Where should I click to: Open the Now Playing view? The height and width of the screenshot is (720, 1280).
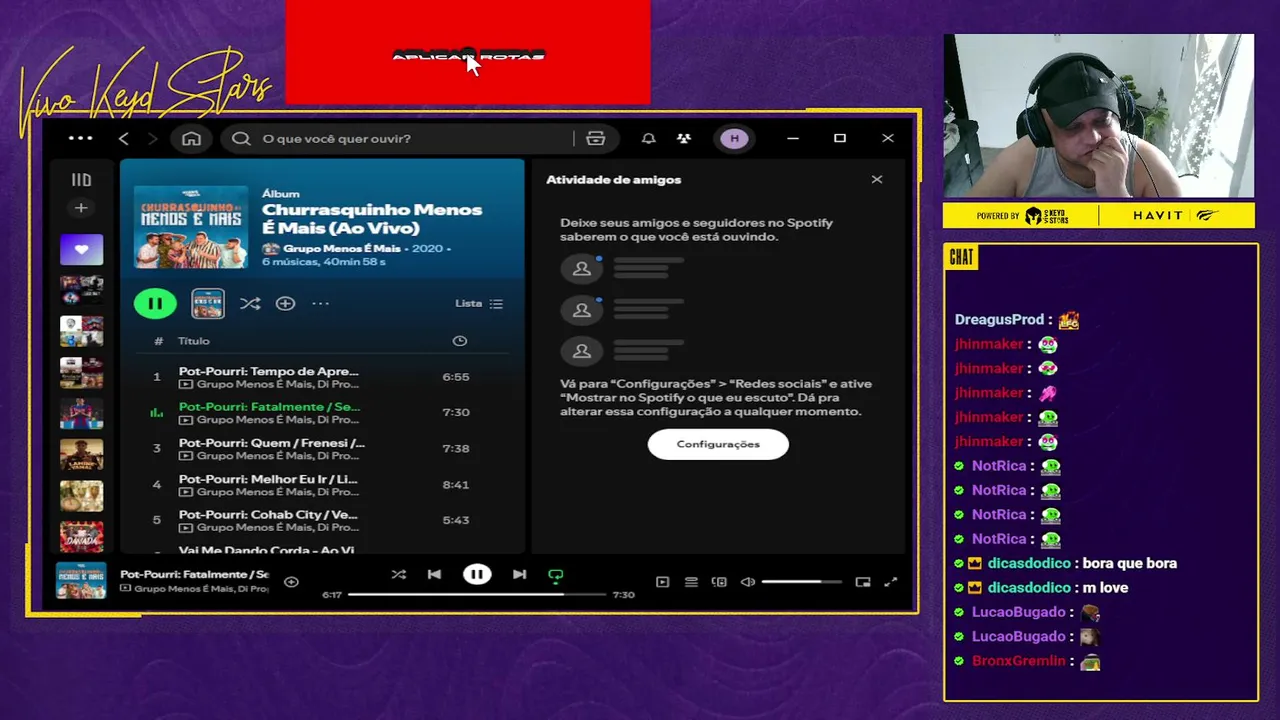[x=662, y=582]
